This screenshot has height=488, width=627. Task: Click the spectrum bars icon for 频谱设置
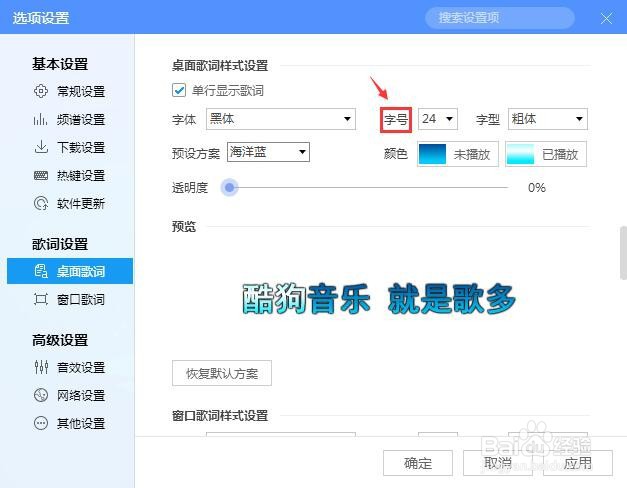tap(41, 119)
